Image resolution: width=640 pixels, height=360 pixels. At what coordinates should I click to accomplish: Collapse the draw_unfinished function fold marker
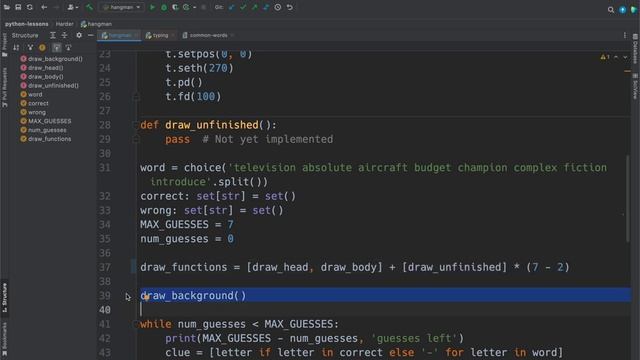tap(136, 125)
